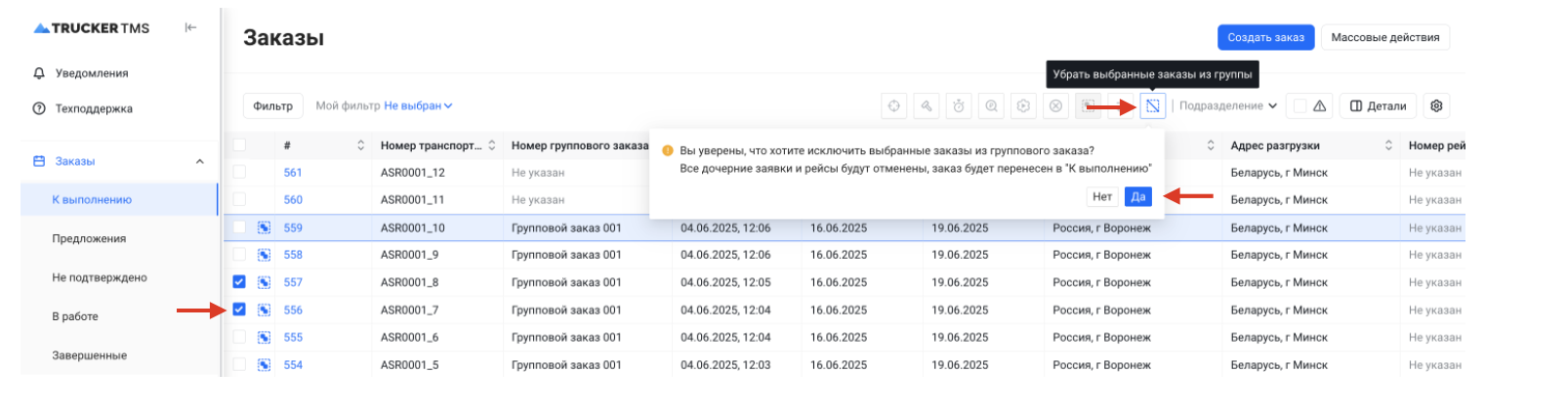
Task: Click the Детали button
Action: (x=1378, y=106)
